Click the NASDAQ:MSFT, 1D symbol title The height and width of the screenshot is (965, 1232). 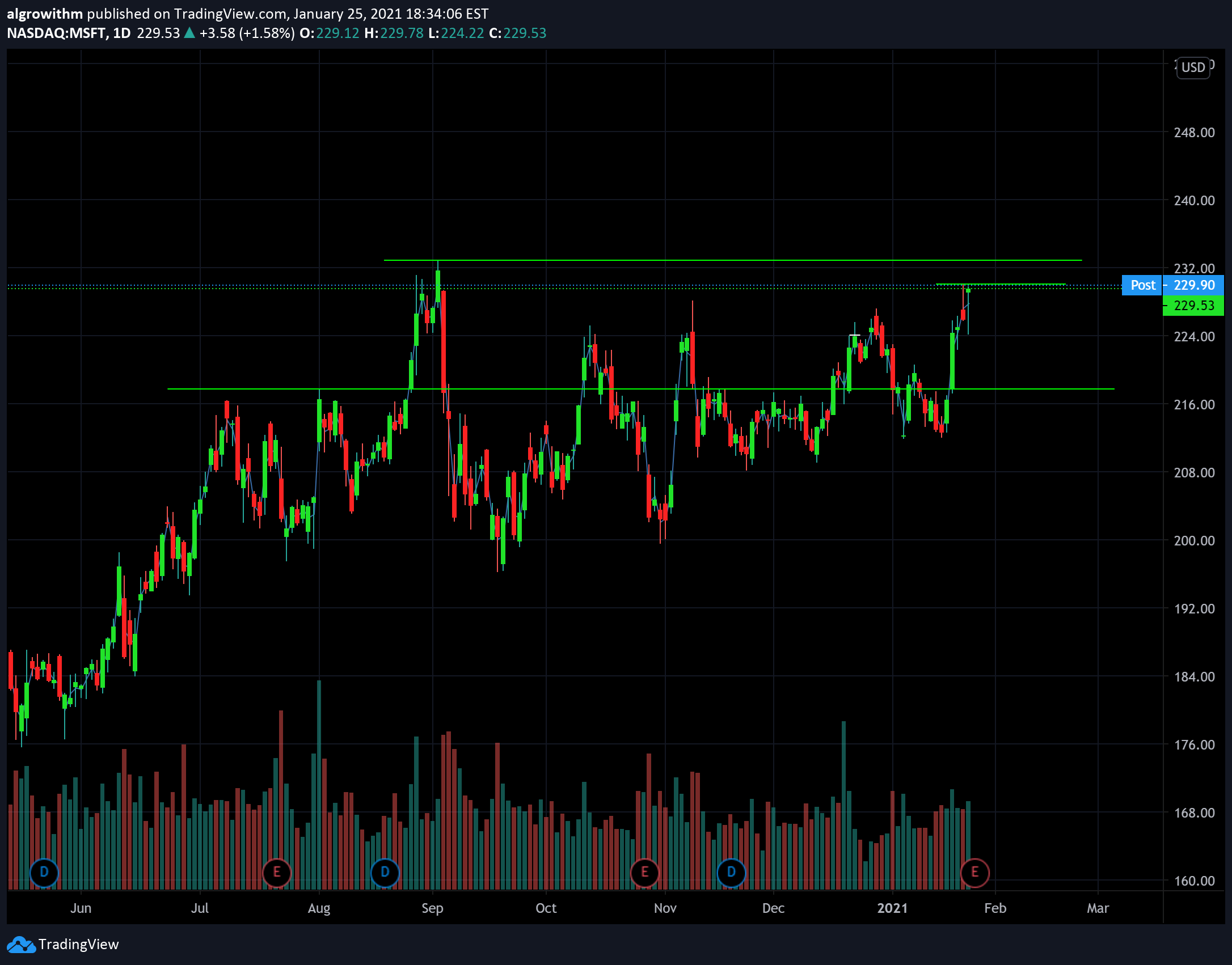pos(69,33)
